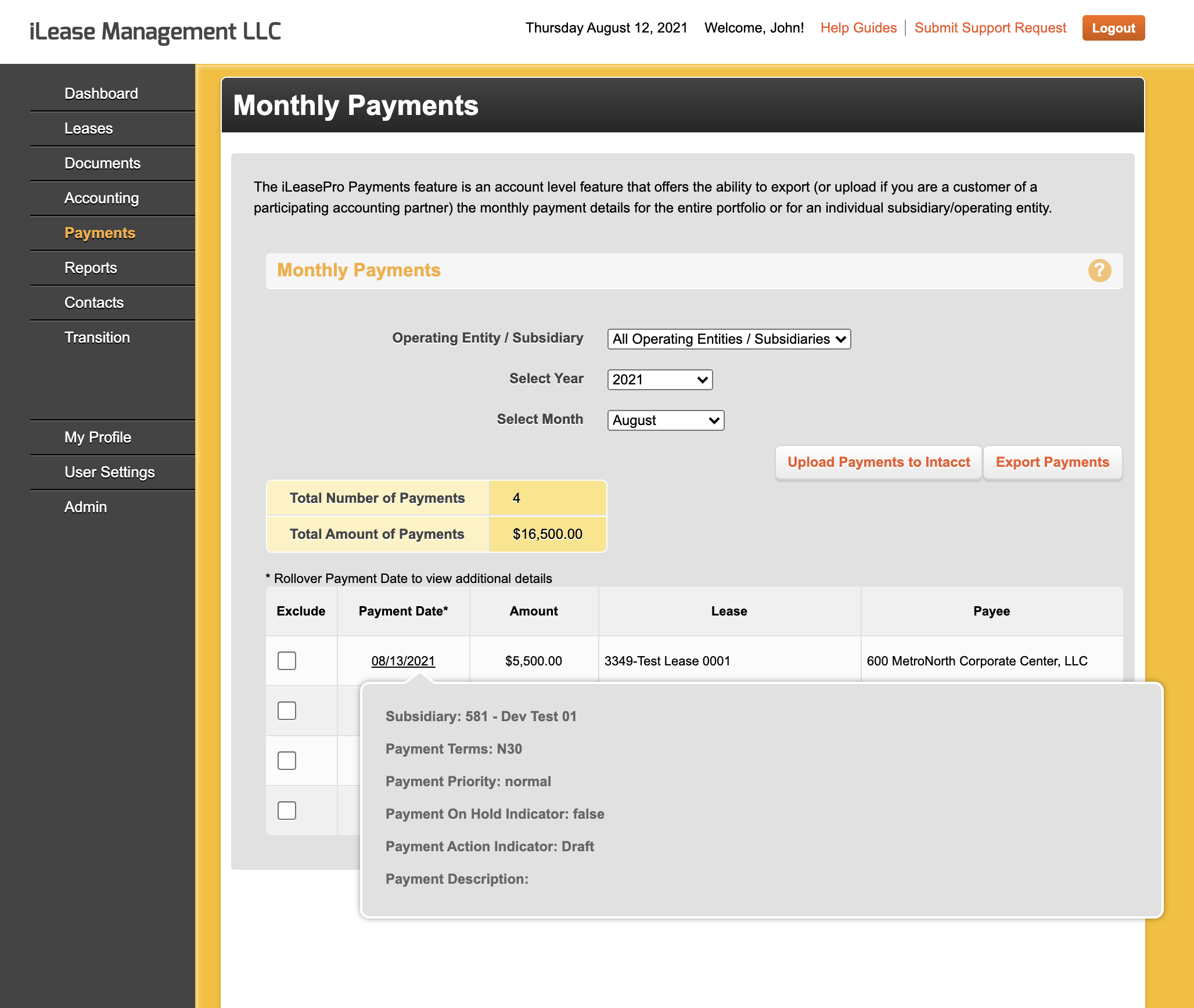This screenshot has height=1008, width=1194.
Task: Open the Monthly Payments help question mark icon
Action: click(x=1099, y=271)
